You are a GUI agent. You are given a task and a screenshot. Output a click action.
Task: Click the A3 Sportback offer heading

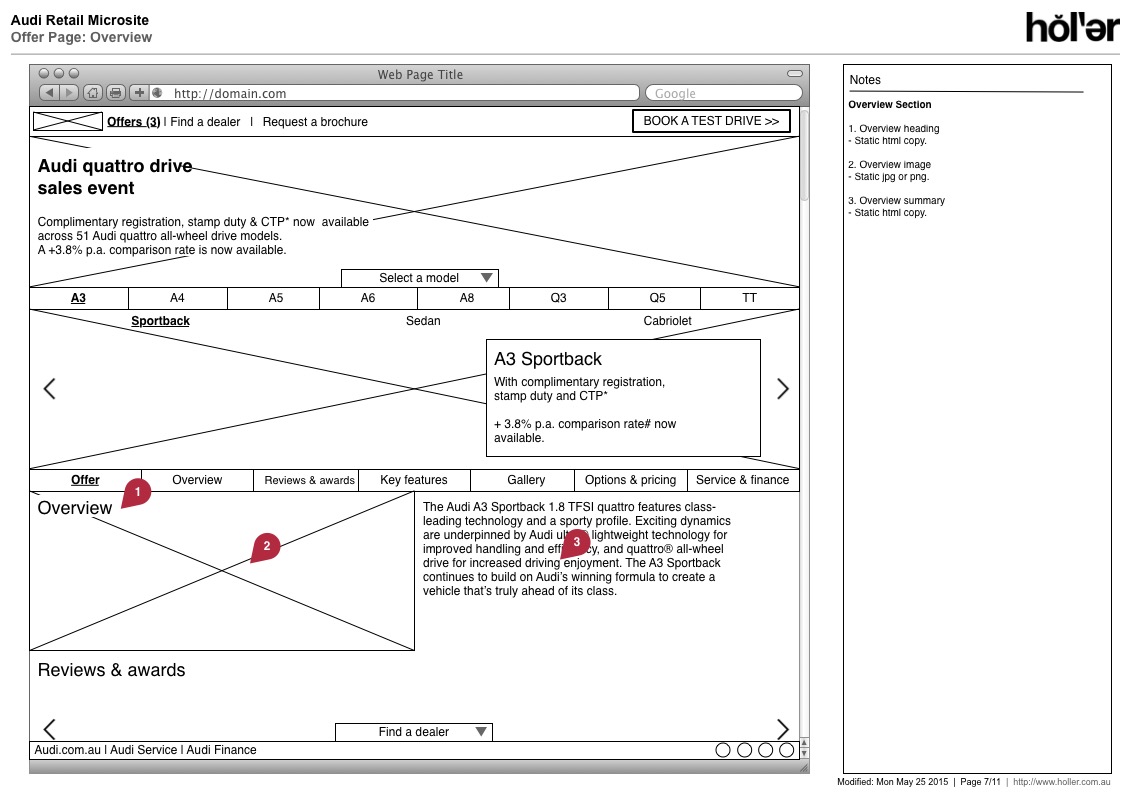(548, 359)
